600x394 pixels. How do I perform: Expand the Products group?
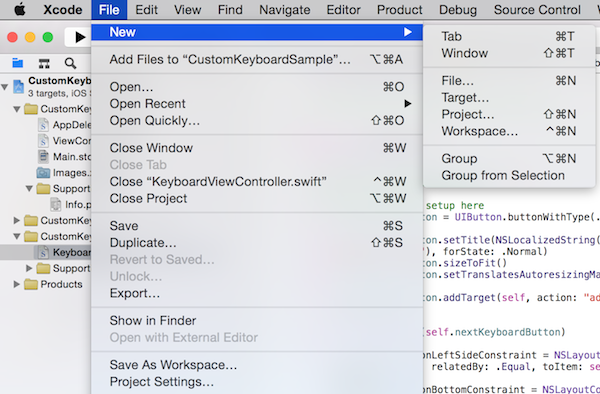click(17, 284)
